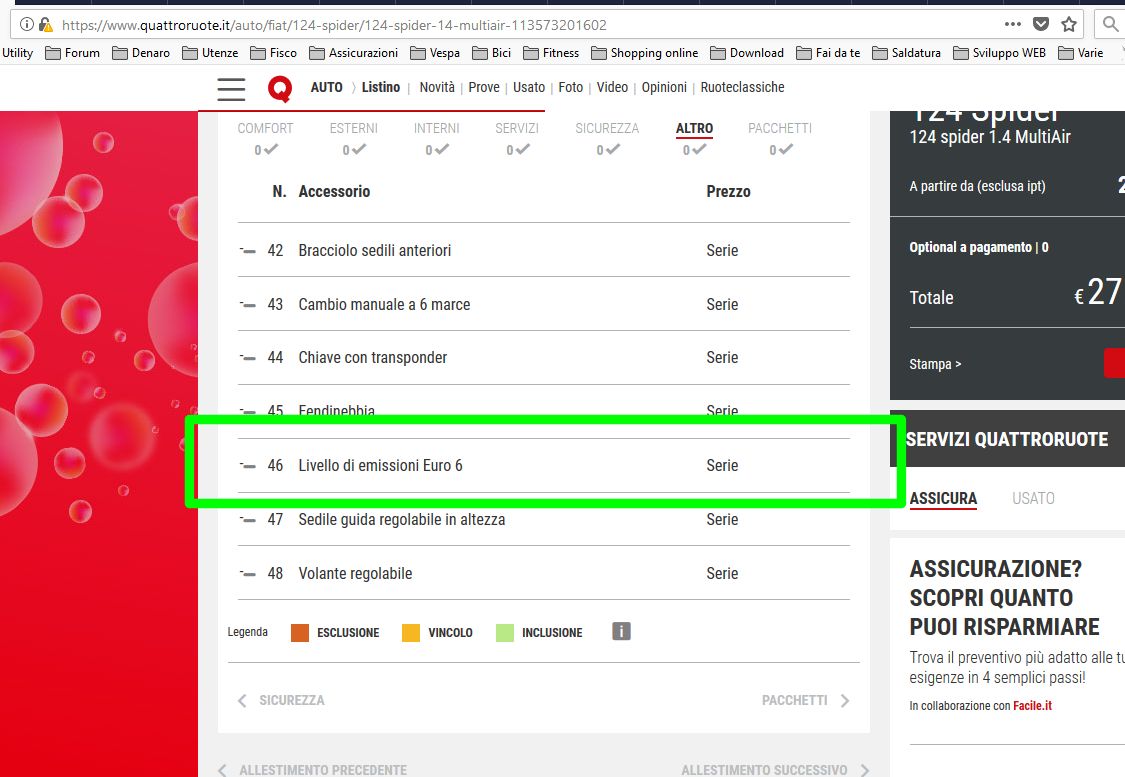
Task: Bookmark this page with the star icon
Action: pyautogui.click(x=1068, y=24)
